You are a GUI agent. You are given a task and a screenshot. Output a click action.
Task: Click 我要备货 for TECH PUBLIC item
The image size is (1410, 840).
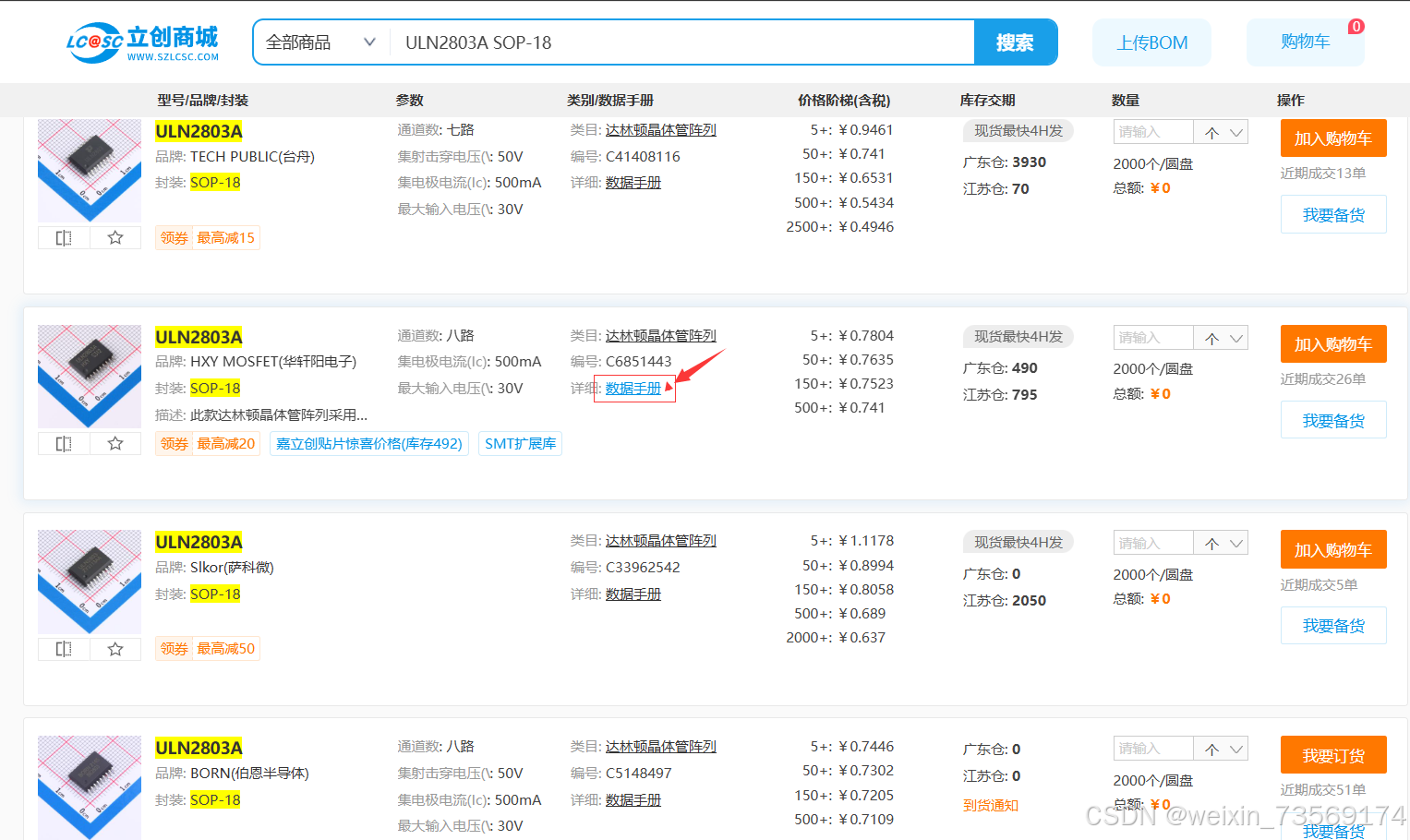pyautogui.click(x=1333, y=215)
